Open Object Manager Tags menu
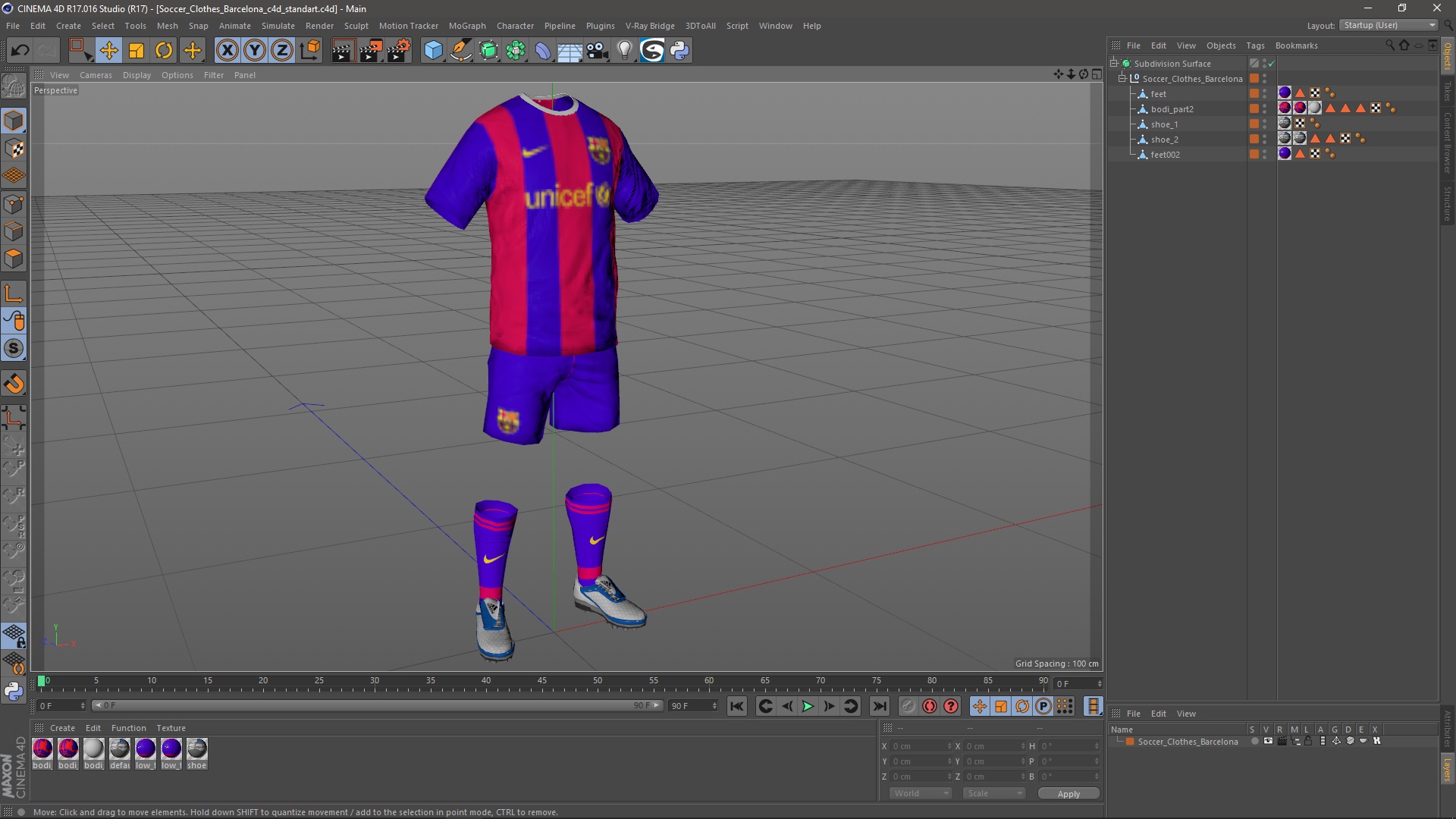The height and width of the screenshot is (819, 1456). (x=1255, y=45)
